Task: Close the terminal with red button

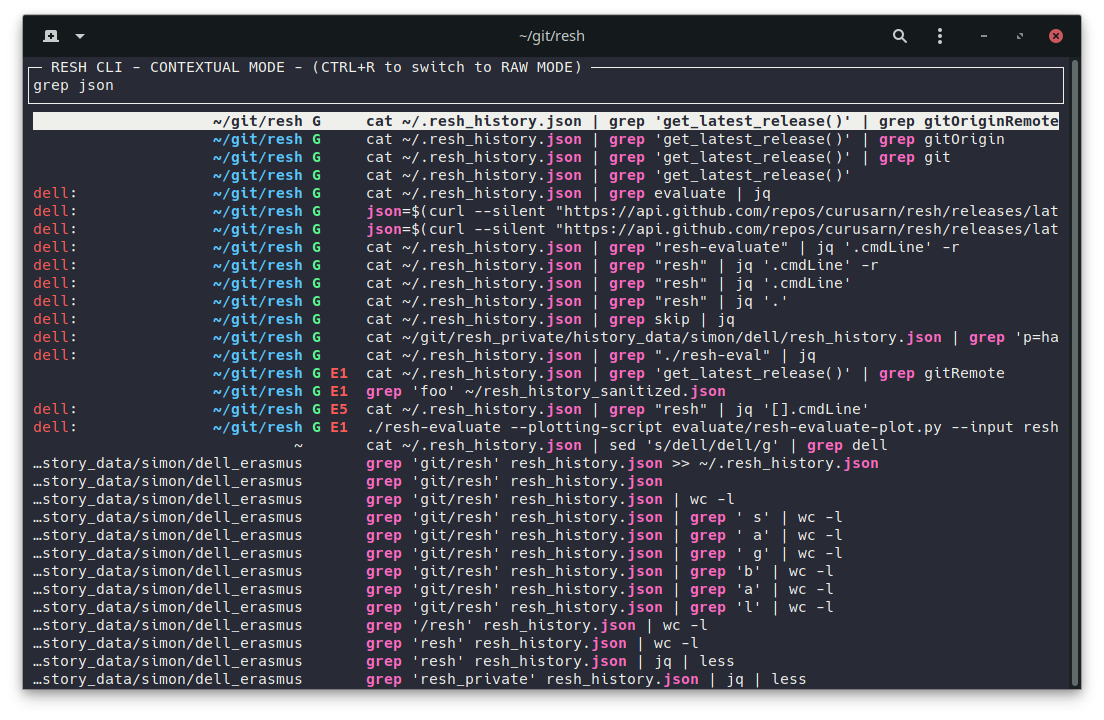Action: (x=1056, y=36)
